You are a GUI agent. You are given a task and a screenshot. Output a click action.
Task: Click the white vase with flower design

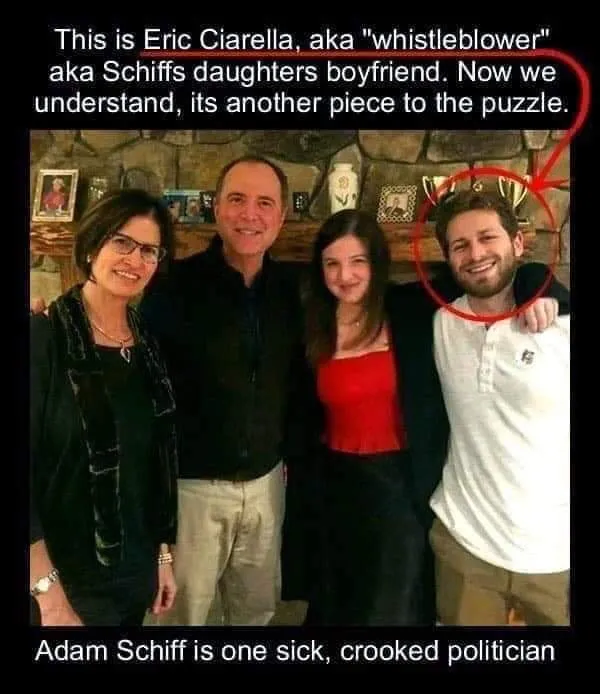click(343, 187)
